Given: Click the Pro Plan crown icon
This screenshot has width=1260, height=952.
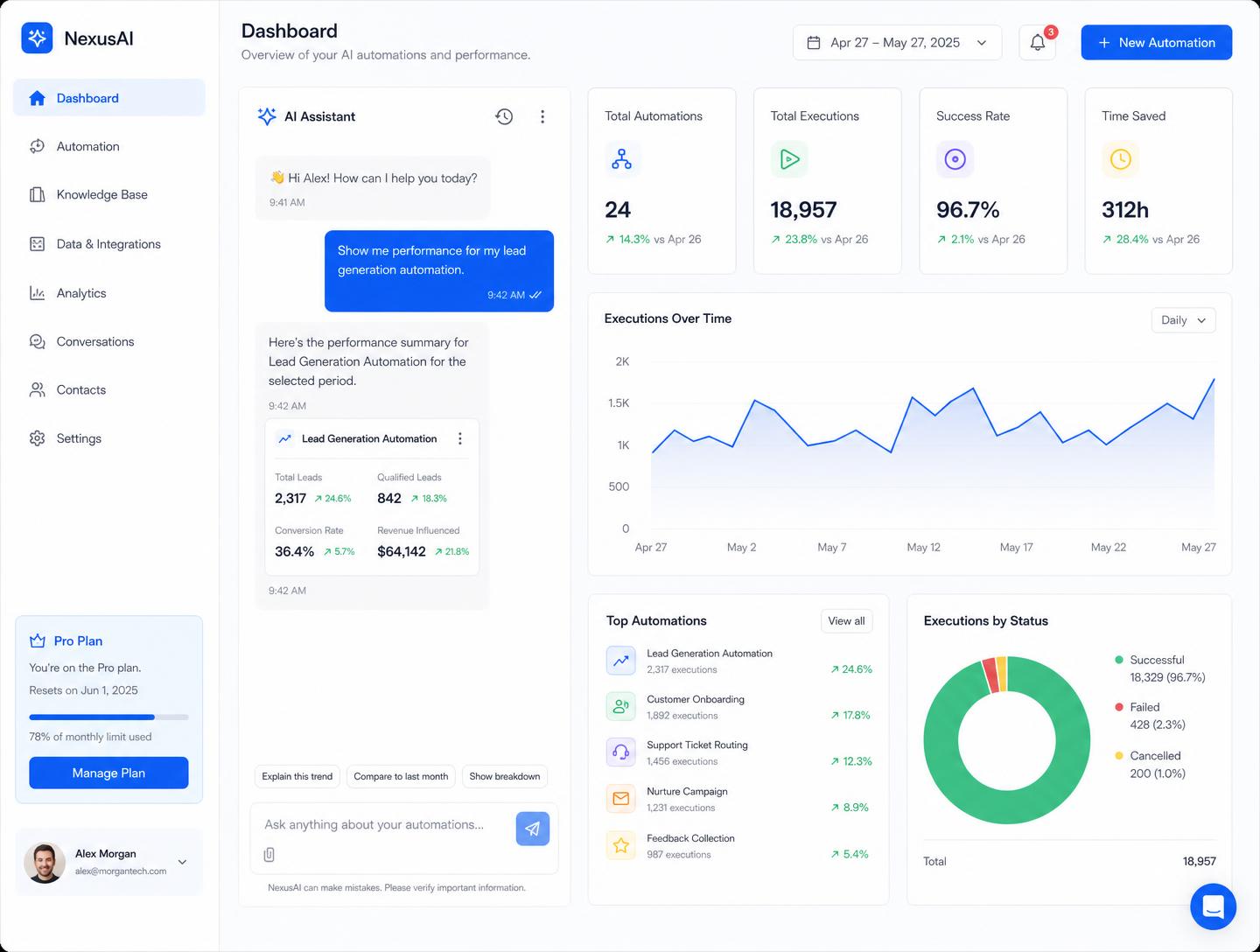Looking at the screenshot, I should (x=38, y=640).
